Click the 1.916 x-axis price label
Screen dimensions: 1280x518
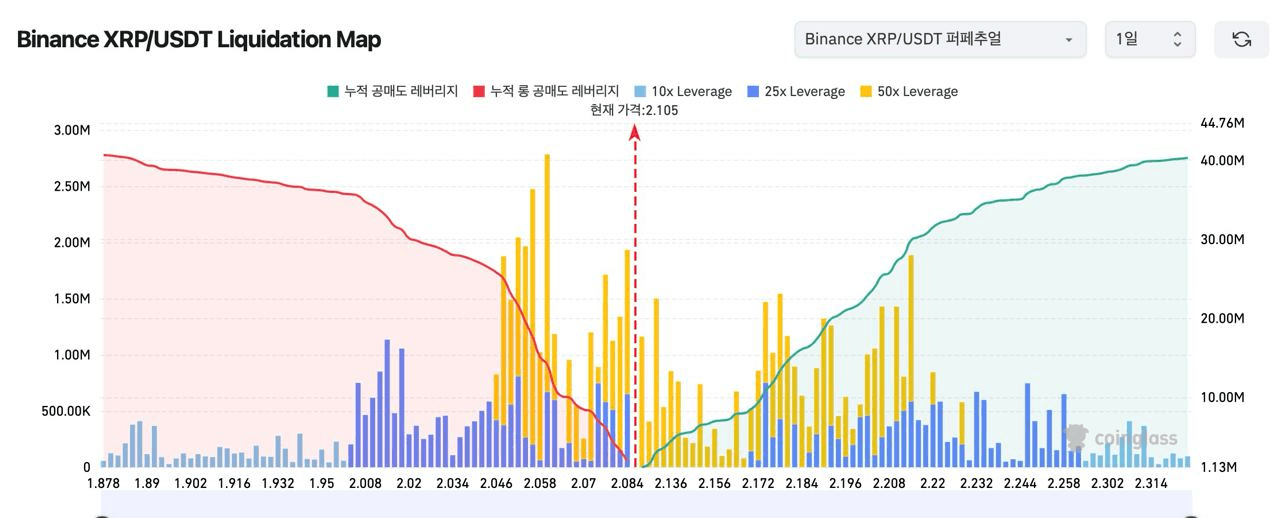pyautogui.click(x=234, y=484)
